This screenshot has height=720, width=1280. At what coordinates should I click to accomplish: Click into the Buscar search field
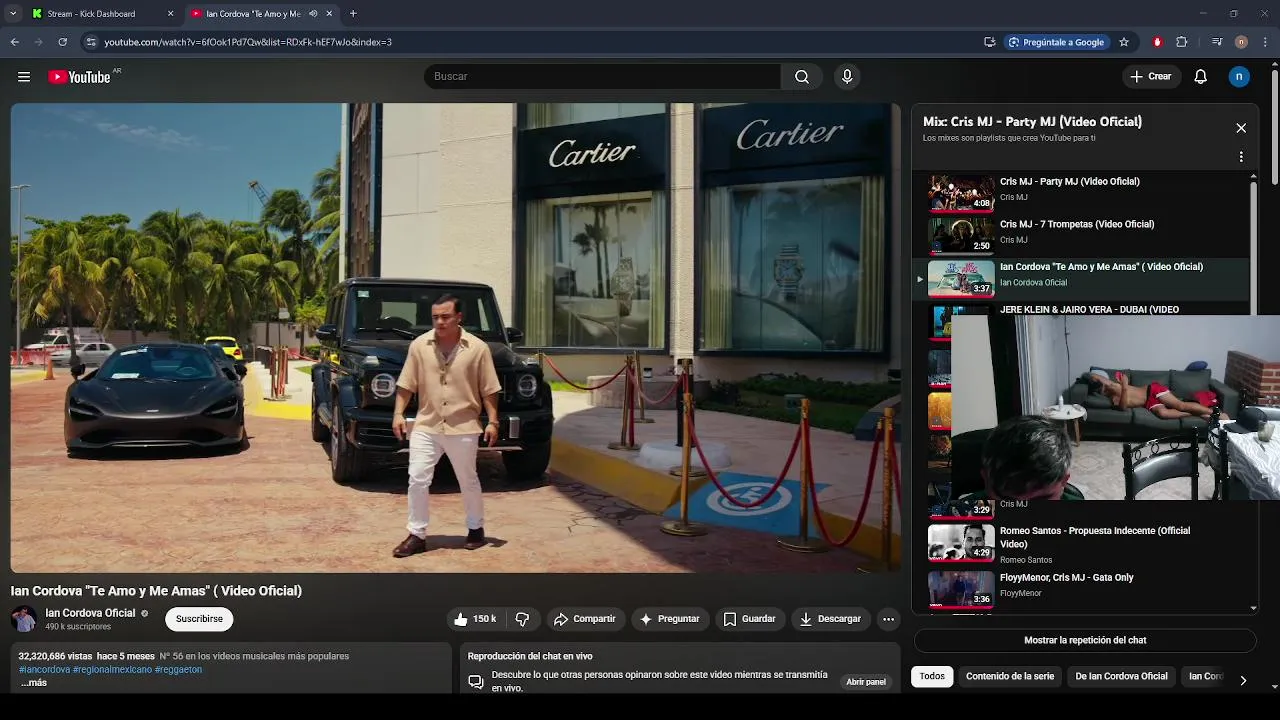(602, 77)
